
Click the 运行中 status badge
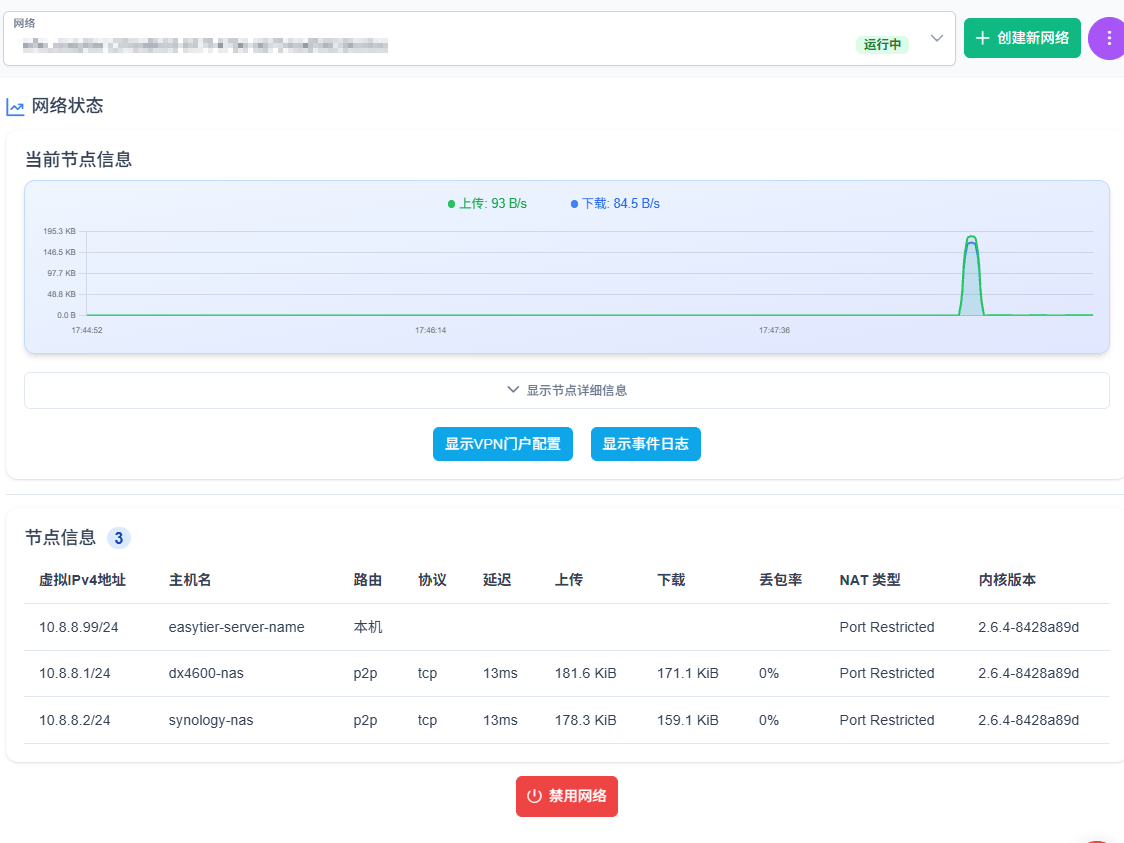[882, 44]
